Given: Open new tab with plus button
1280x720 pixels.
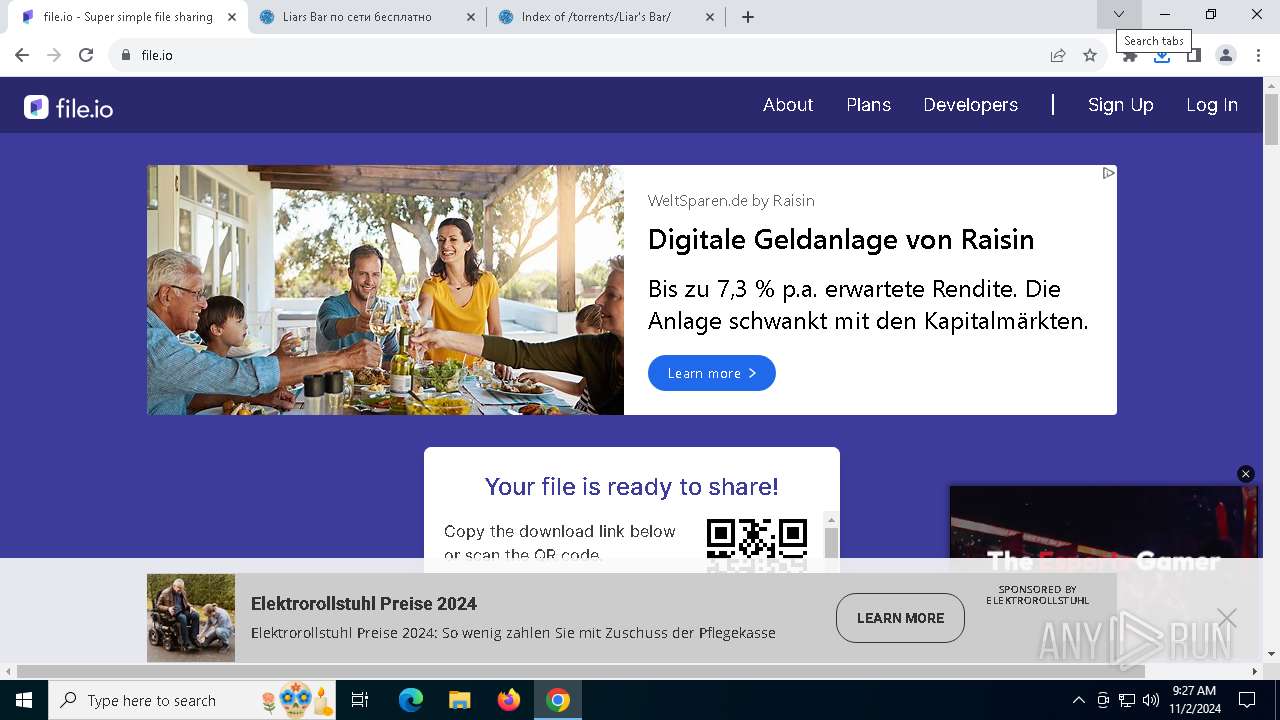Looking at the screenshot, I should point(748,16).
